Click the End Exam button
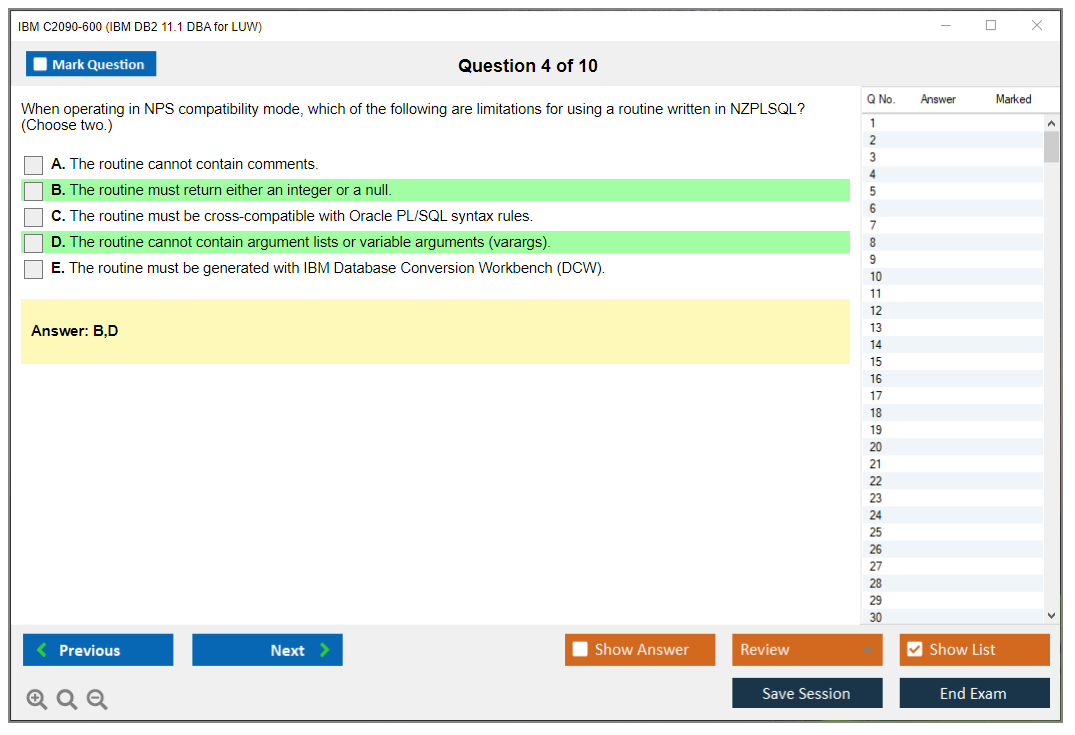The width and height of the screenshot is (1075, 735). 974,693
